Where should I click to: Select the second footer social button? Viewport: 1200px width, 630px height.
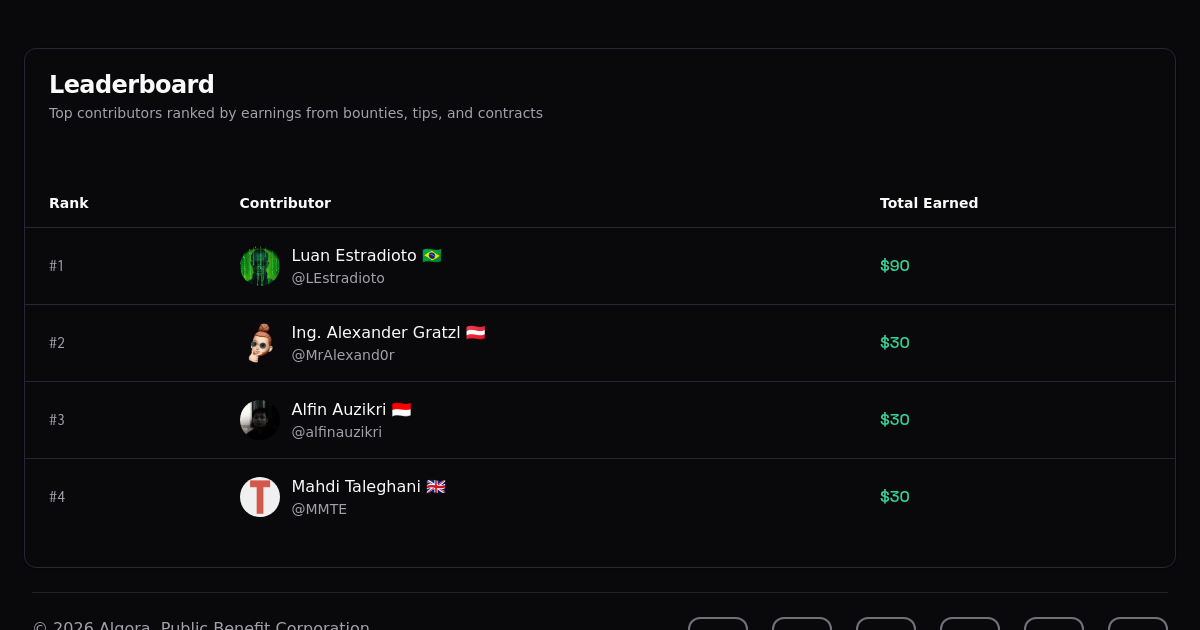click(802, 625)
